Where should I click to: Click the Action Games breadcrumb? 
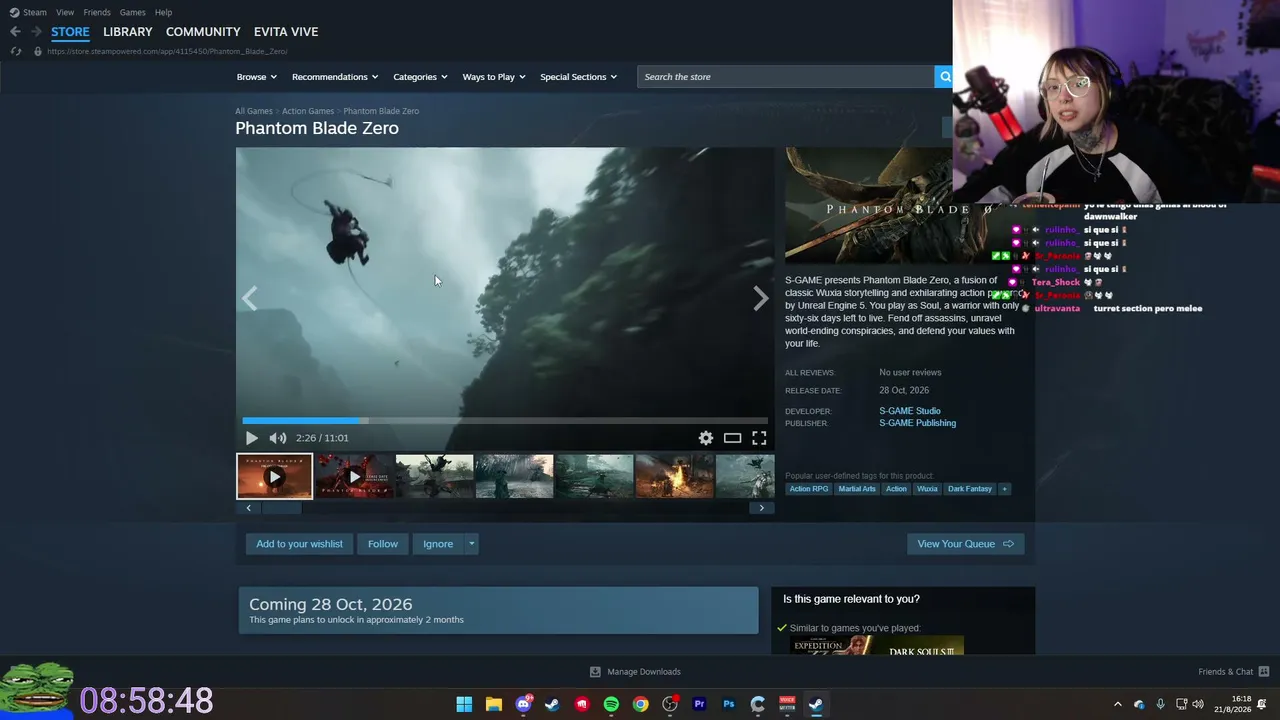[308, 111]
